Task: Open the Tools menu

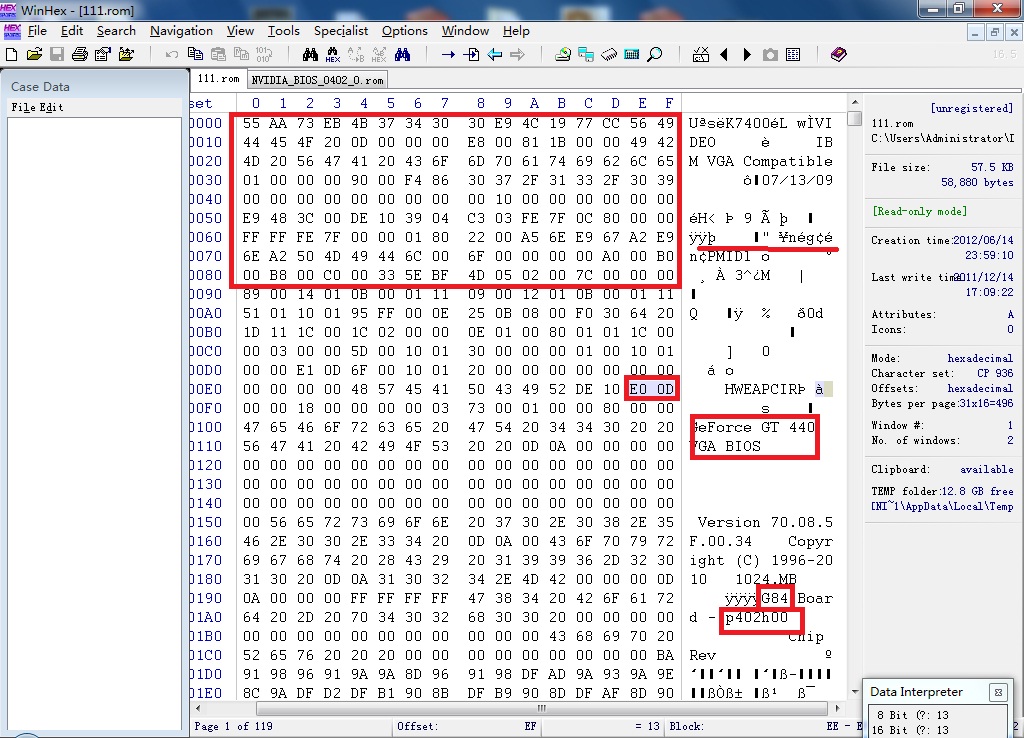Action: pyautogui.click(x=283, y=31)
